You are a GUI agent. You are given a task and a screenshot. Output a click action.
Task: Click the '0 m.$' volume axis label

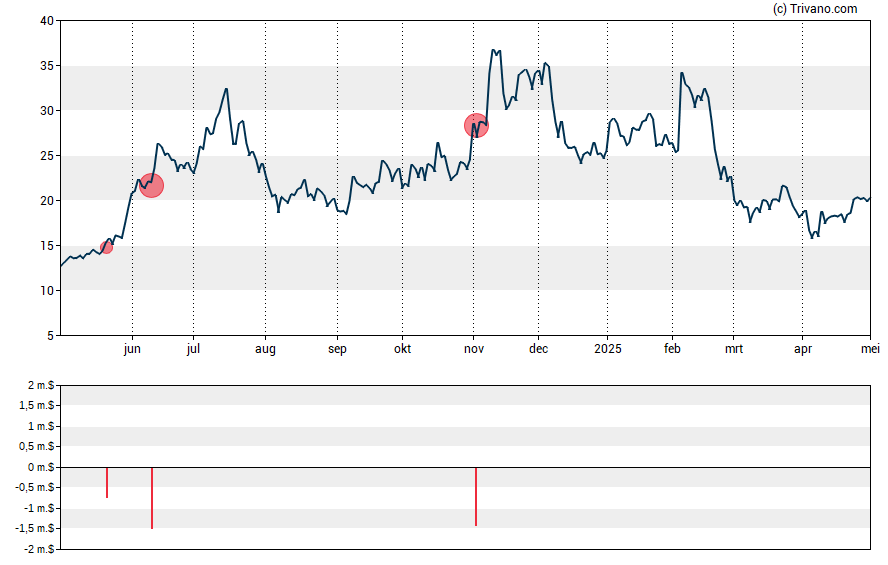tap(41, 467)
